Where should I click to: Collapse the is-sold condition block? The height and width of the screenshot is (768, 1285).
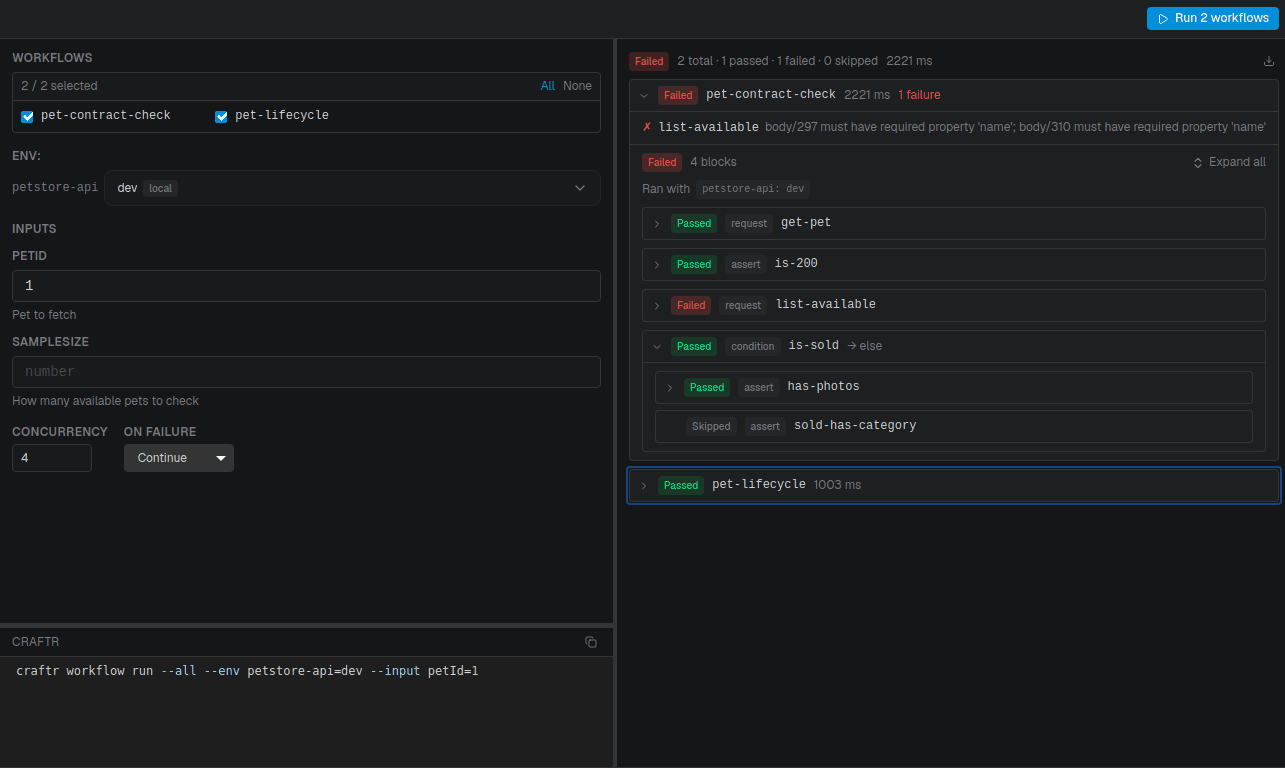coord(657,347)
